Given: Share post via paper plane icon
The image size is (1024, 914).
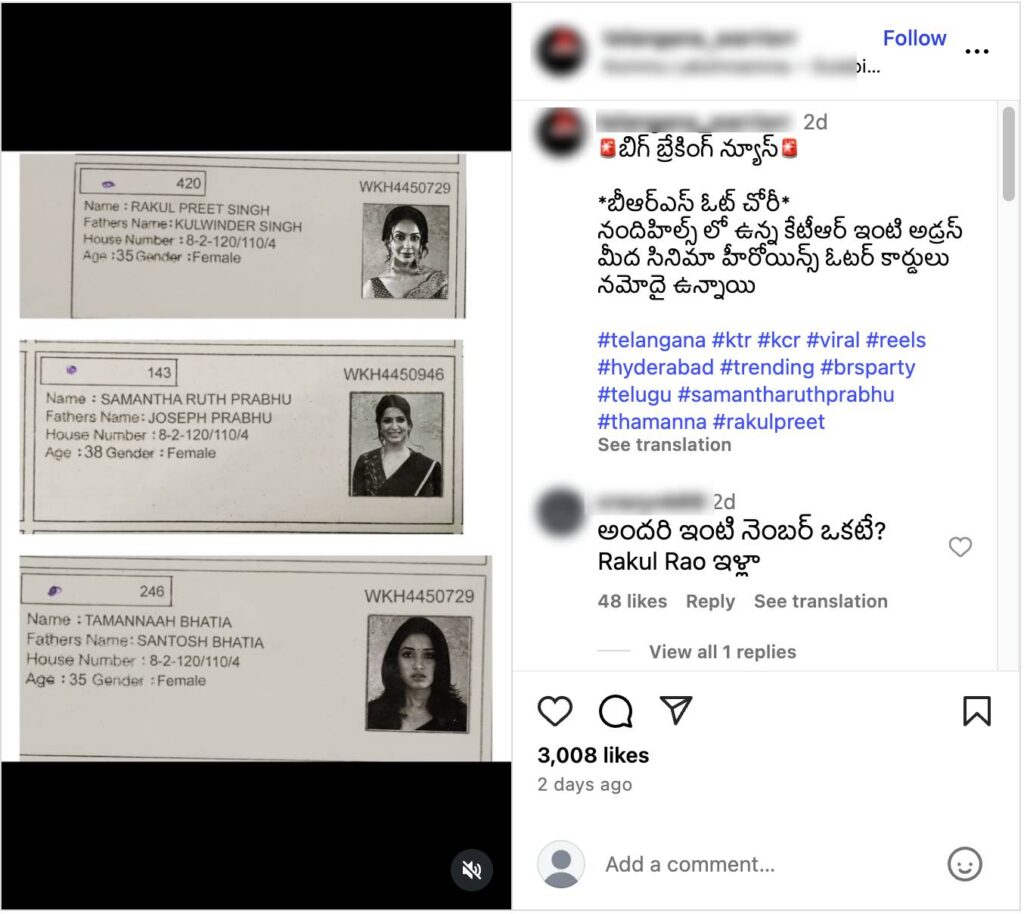Looking at the screenshot, I should pyautogui.click(x=676, y=710).
